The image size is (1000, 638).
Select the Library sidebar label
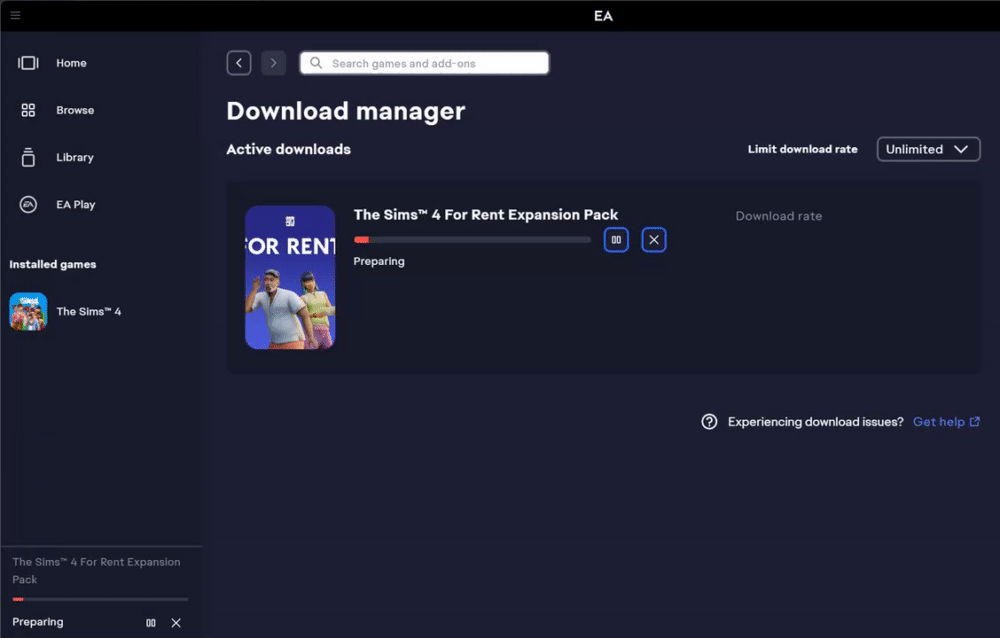[x=75, y=157]
